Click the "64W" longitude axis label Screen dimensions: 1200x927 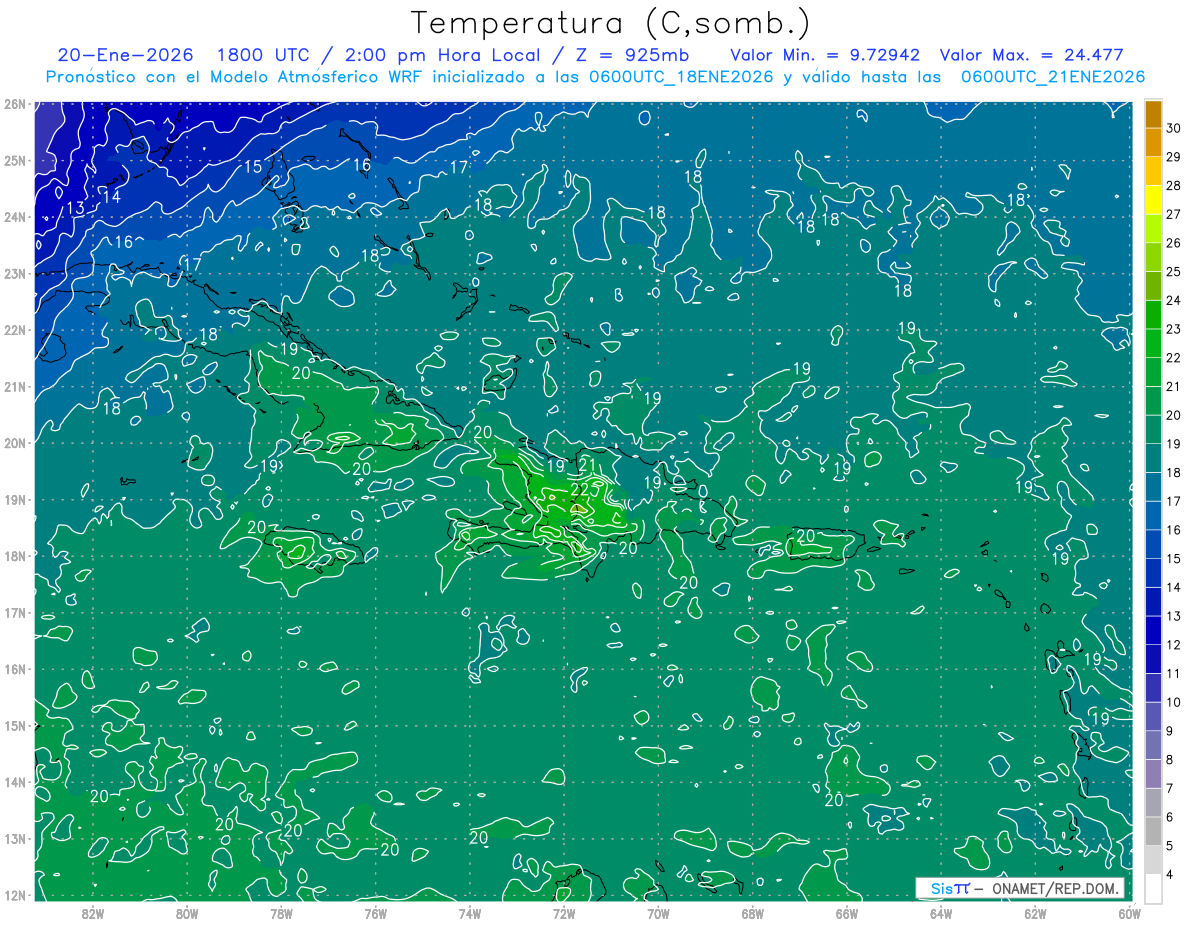pyautogui.click(x=940, y=913)
